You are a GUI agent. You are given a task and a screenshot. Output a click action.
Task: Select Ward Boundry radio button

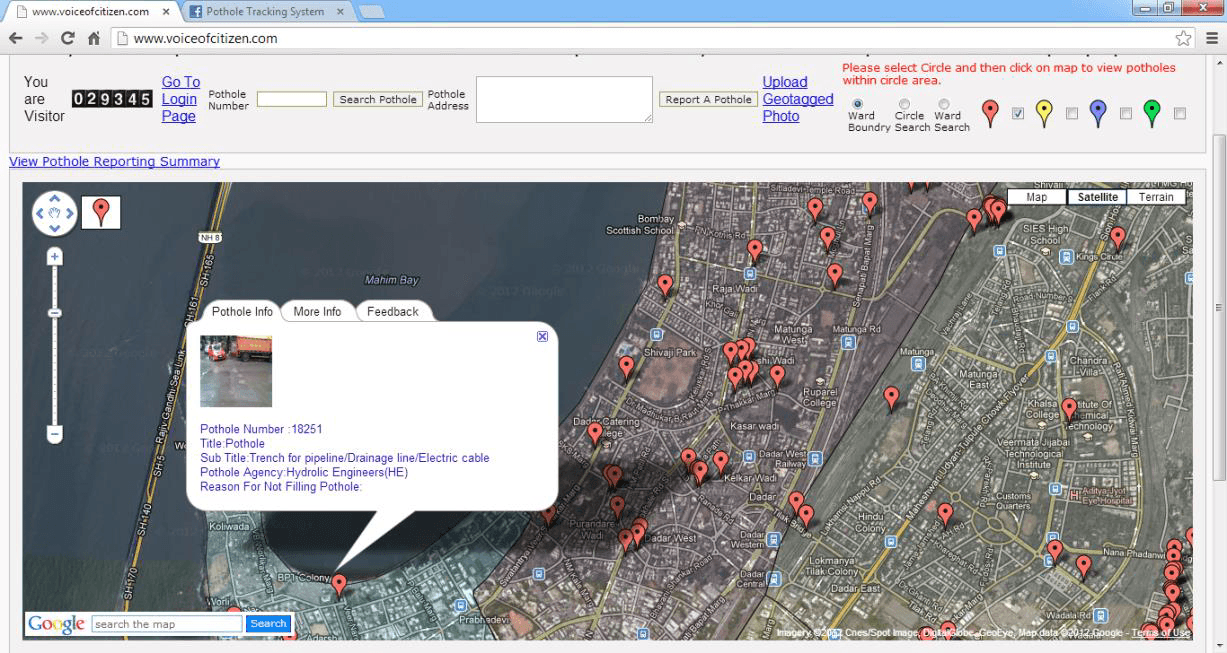click(857, 104)
